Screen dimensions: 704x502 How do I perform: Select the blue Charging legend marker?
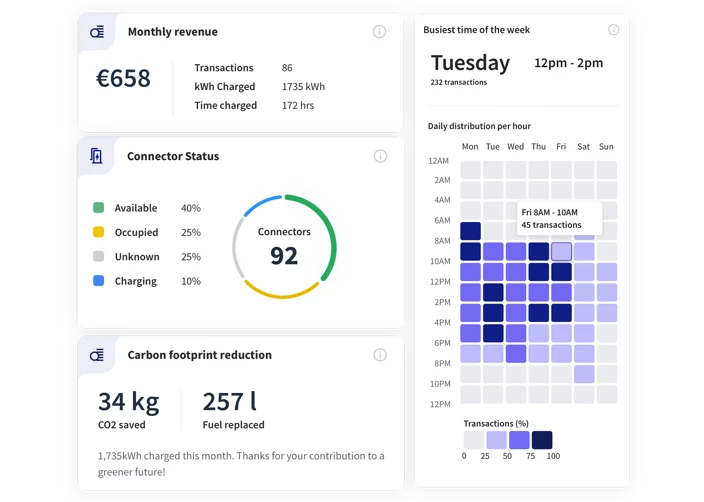[98, 281]
